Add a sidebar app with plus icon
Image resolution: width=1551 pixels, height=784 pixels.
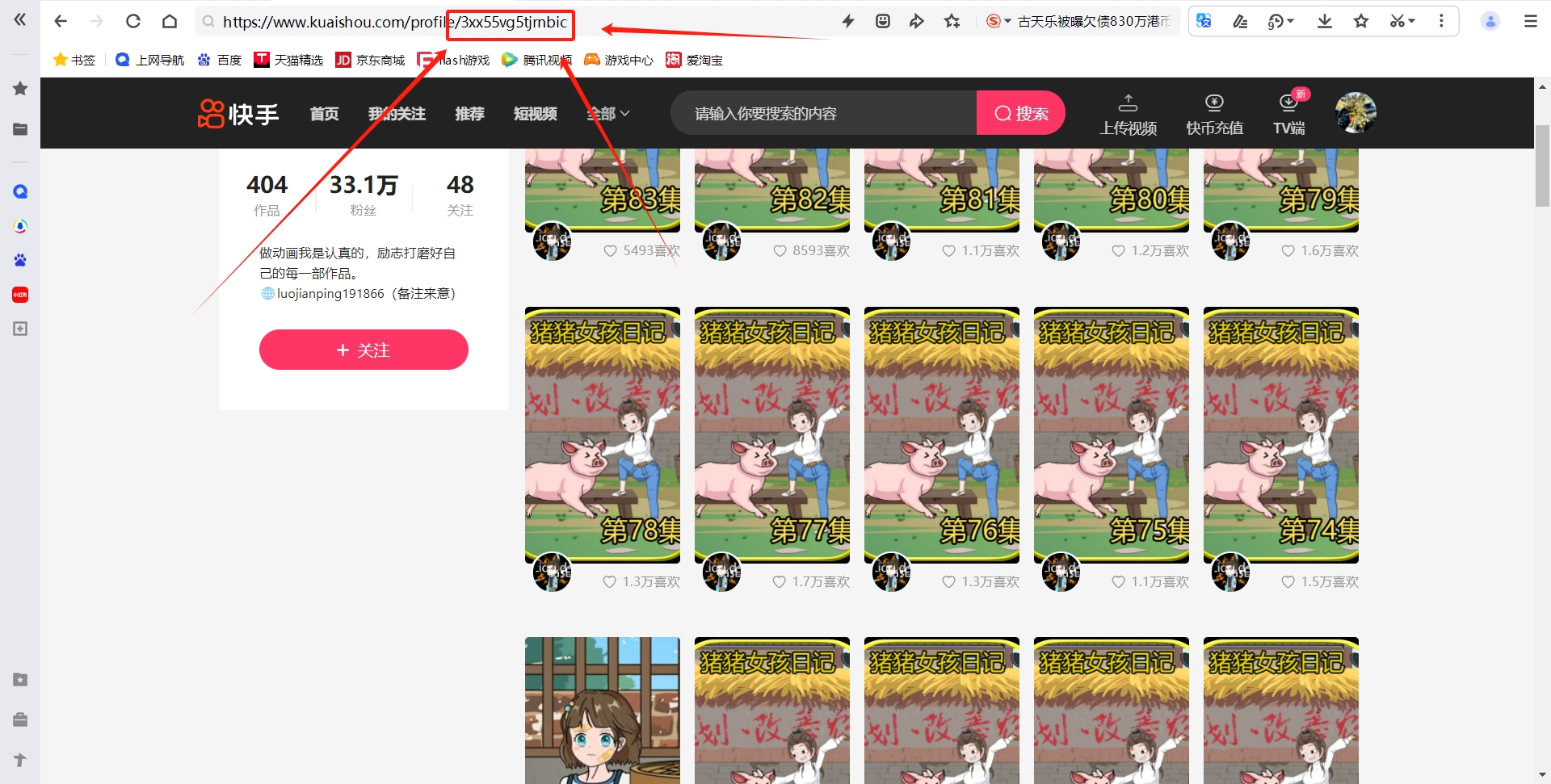[x=20, y=329]
